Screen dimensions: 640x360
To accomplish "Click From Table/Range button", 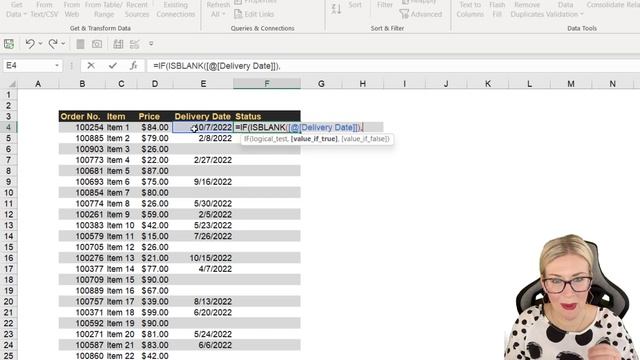I will pyautogui.click(x=104, y=10).
